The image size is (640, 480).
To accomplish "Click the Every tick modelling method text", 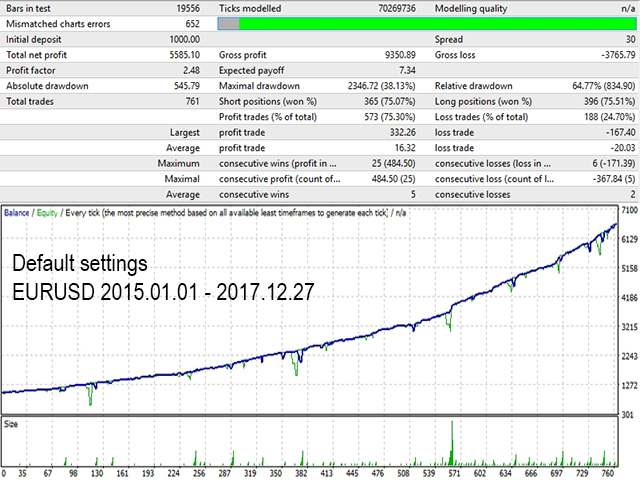I will (227, 213).
